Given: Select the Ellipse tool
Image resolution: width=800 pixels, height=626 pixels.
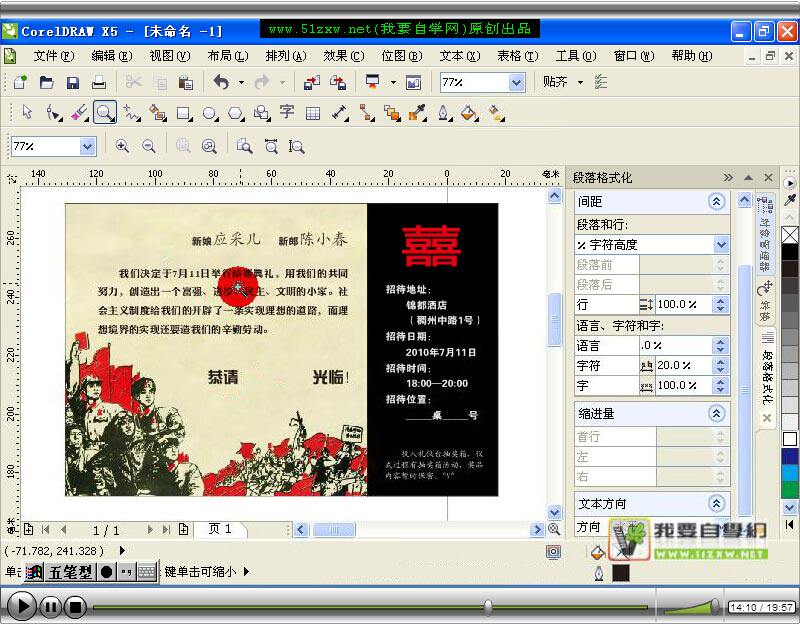Looking at the screenshot, I should point(210,112).
